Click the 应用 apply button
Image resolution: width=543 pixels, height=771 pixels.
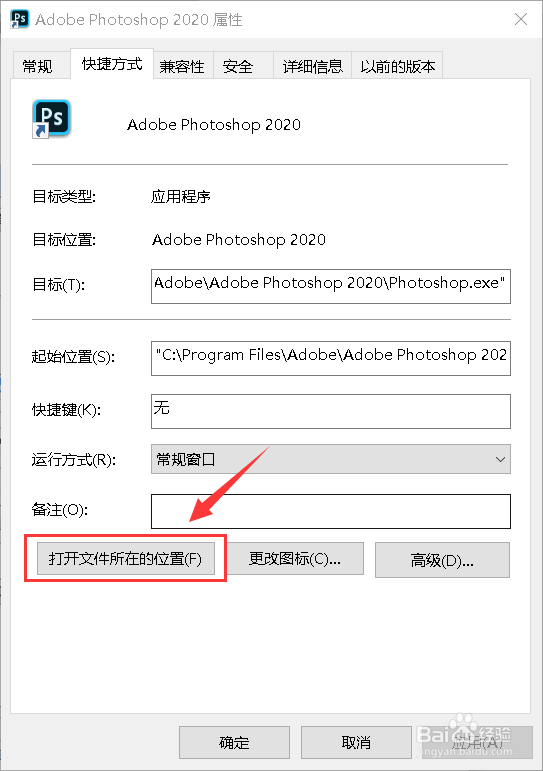(478, 742)
